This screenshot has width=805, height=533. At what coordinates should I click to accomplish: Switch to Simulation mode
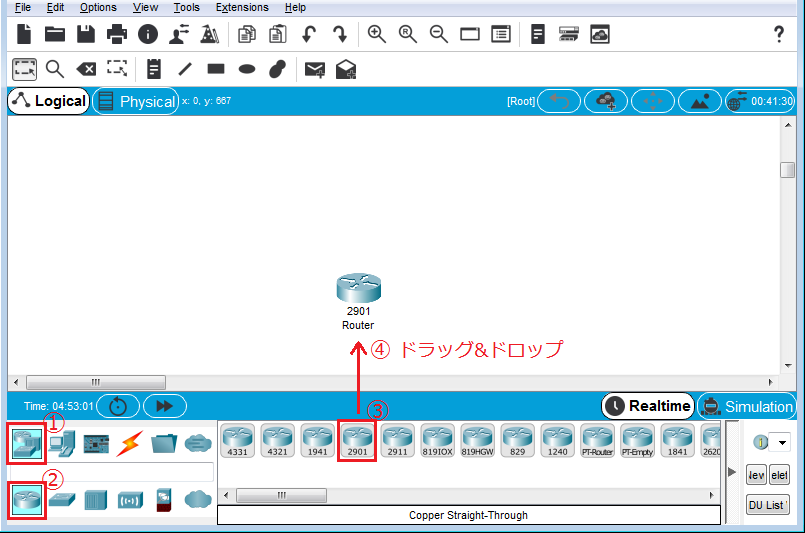[x=747, y=406]
